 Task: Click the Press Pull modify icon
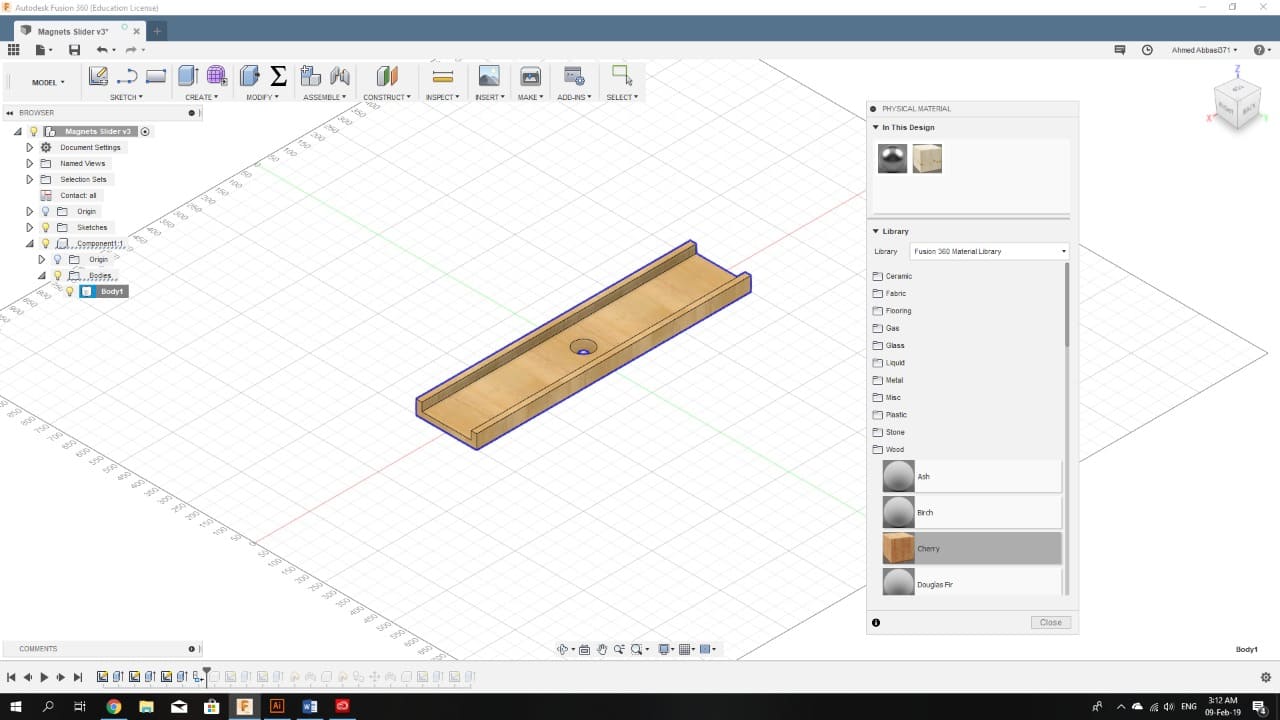tap(250, 76)
